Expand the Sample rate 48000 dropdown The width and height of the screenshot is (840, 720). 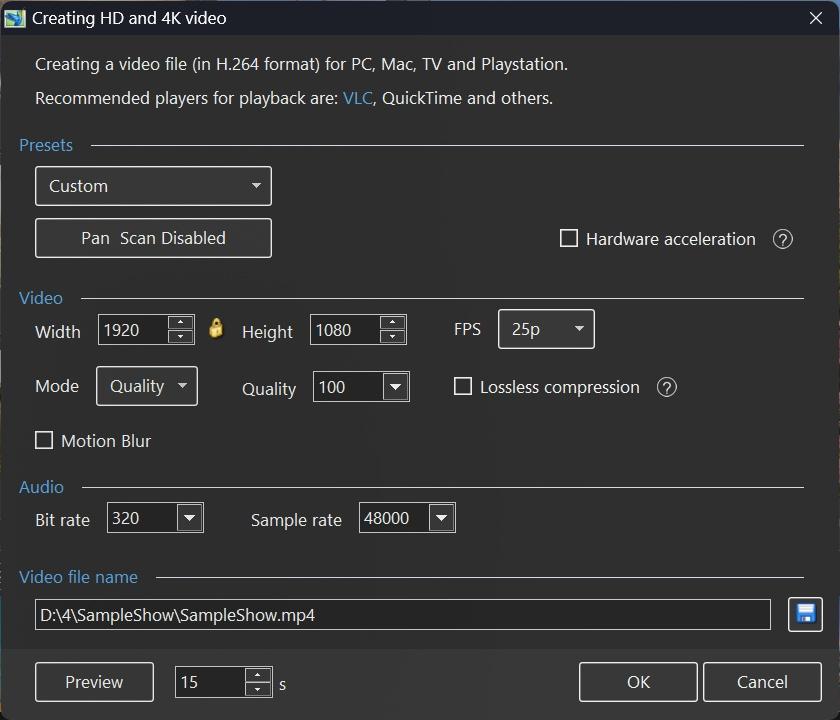[x=441, y=518]
